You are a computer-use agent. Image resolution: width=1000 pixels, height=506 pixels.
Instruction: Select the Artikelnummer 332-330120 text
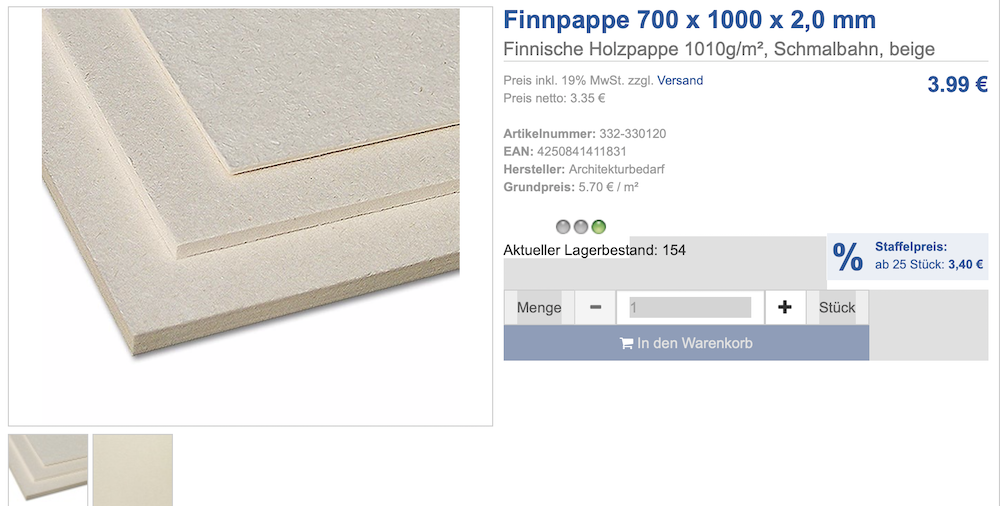click(x=585, y=134)
